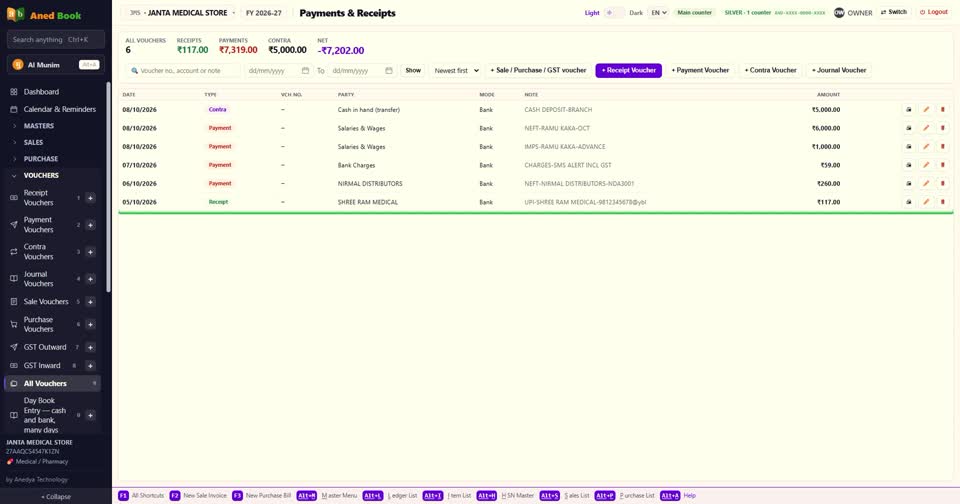Delete the Cash in hand contra voucher

[x=943, y=110]
